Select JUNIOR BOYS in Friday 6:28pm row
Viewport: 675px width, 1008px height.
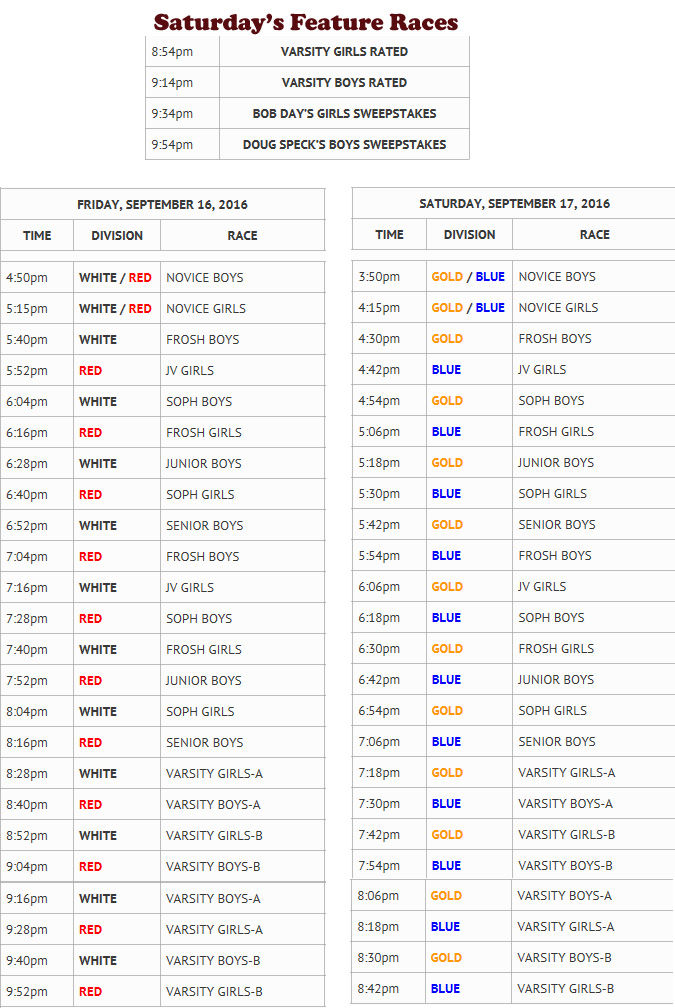(x=203, y=464)
